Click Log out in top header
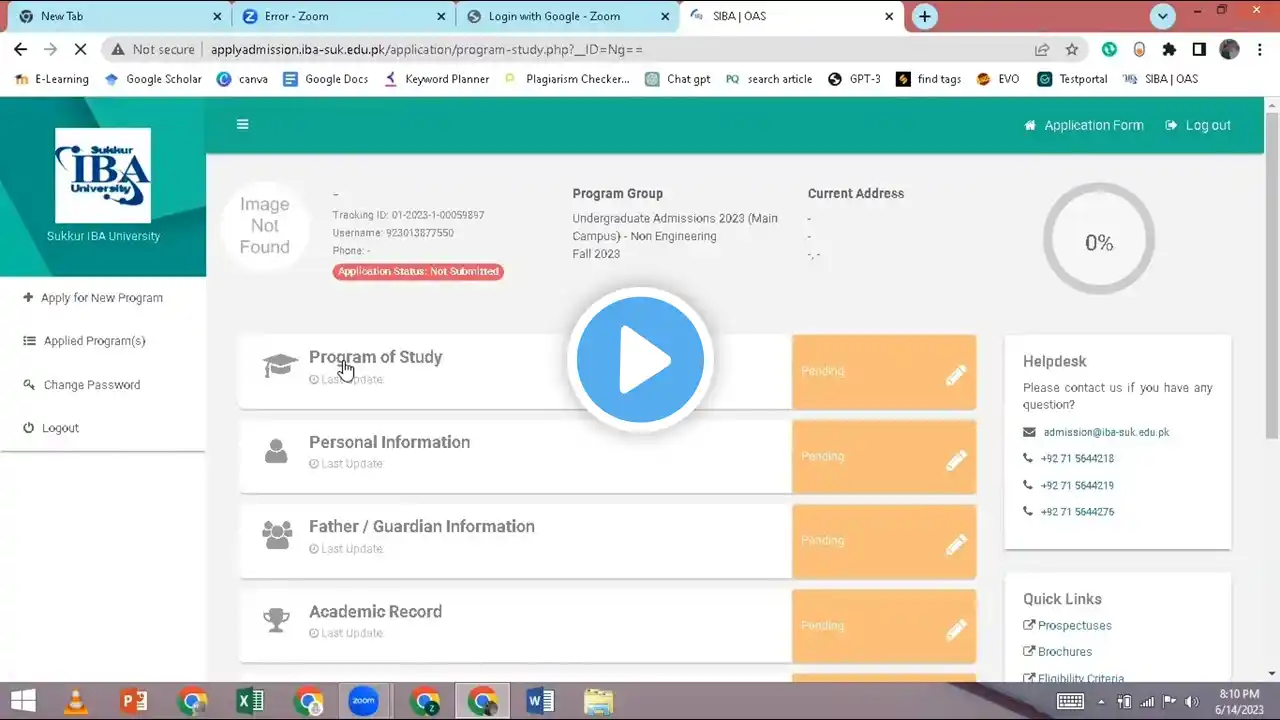This screenshot has height=720, width=1280. point(1198,125)
